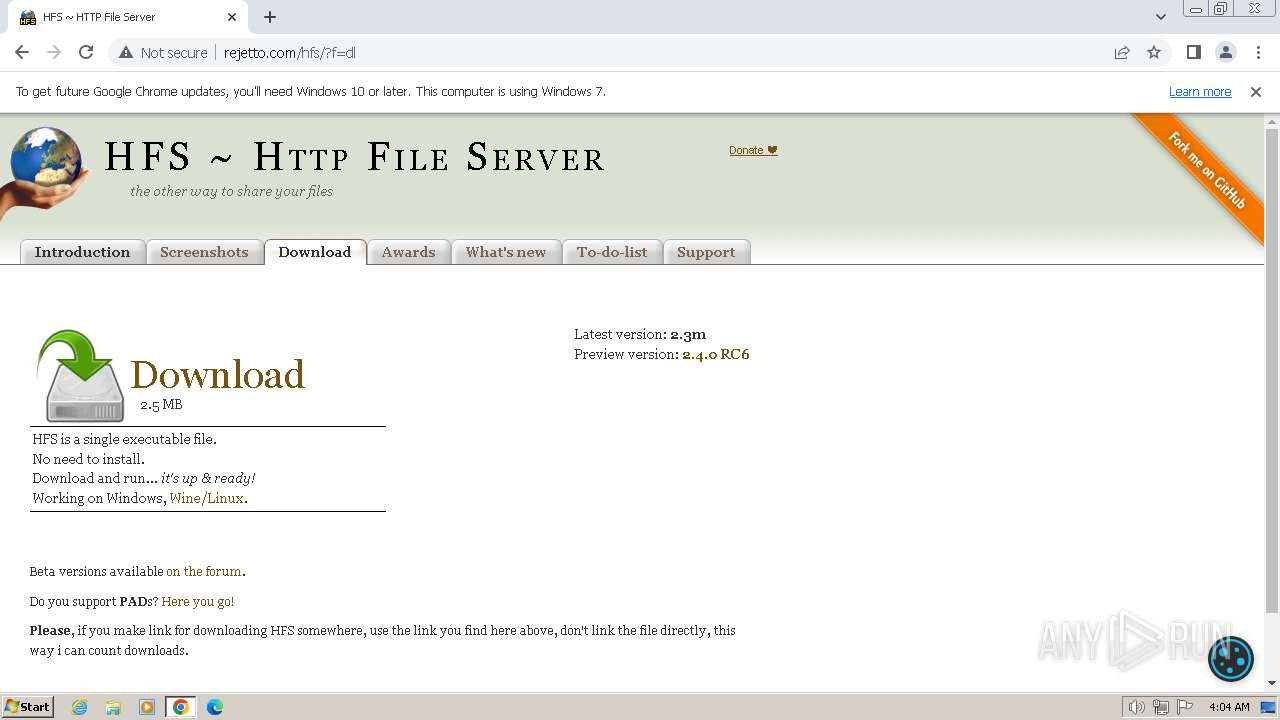Select the Download tab
Image resolution: width=1280 pixels, height=720 pixels.
click(x=315, y=252)
